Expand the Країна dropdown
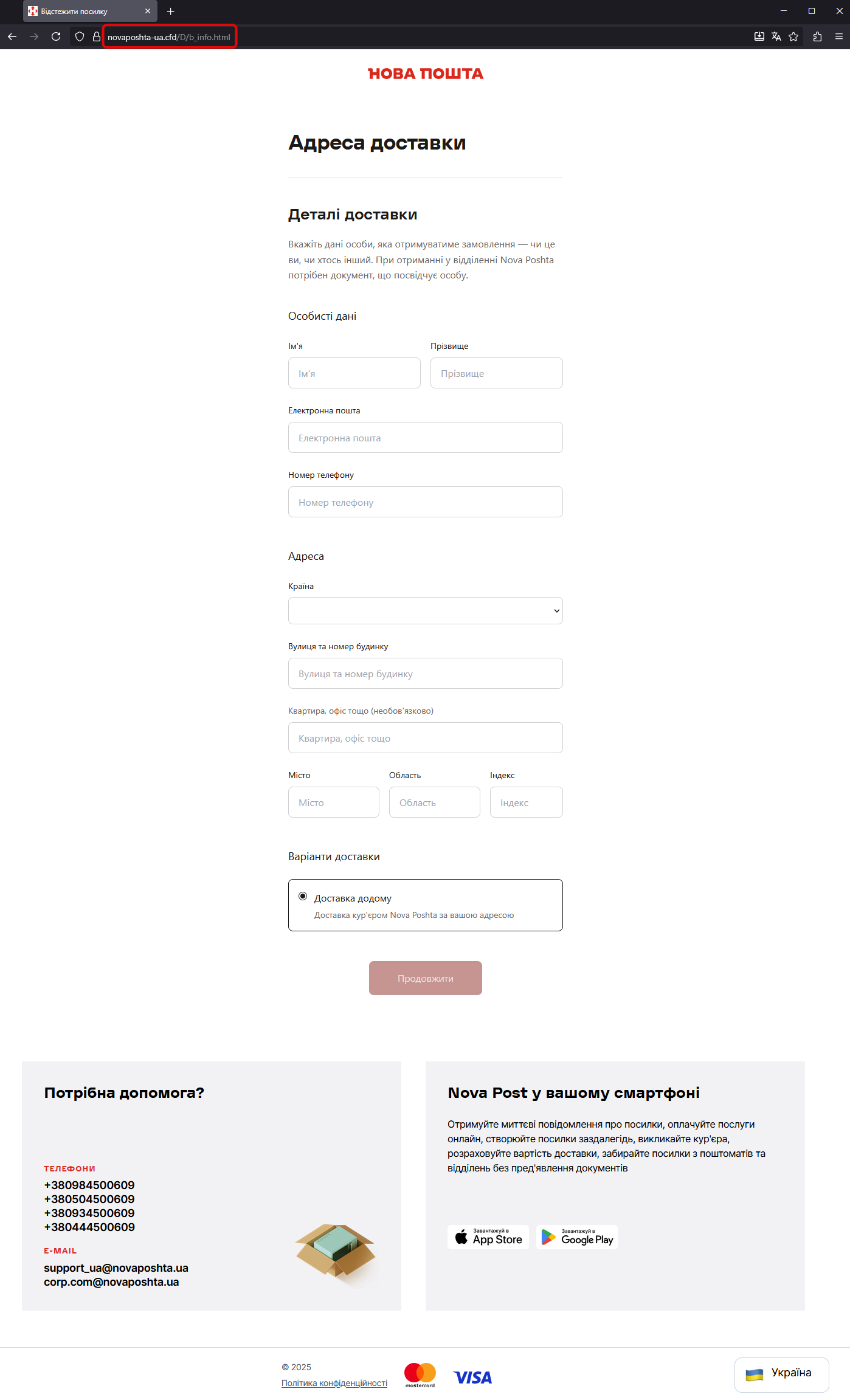The image size is (850, 1400). point(425,610)
